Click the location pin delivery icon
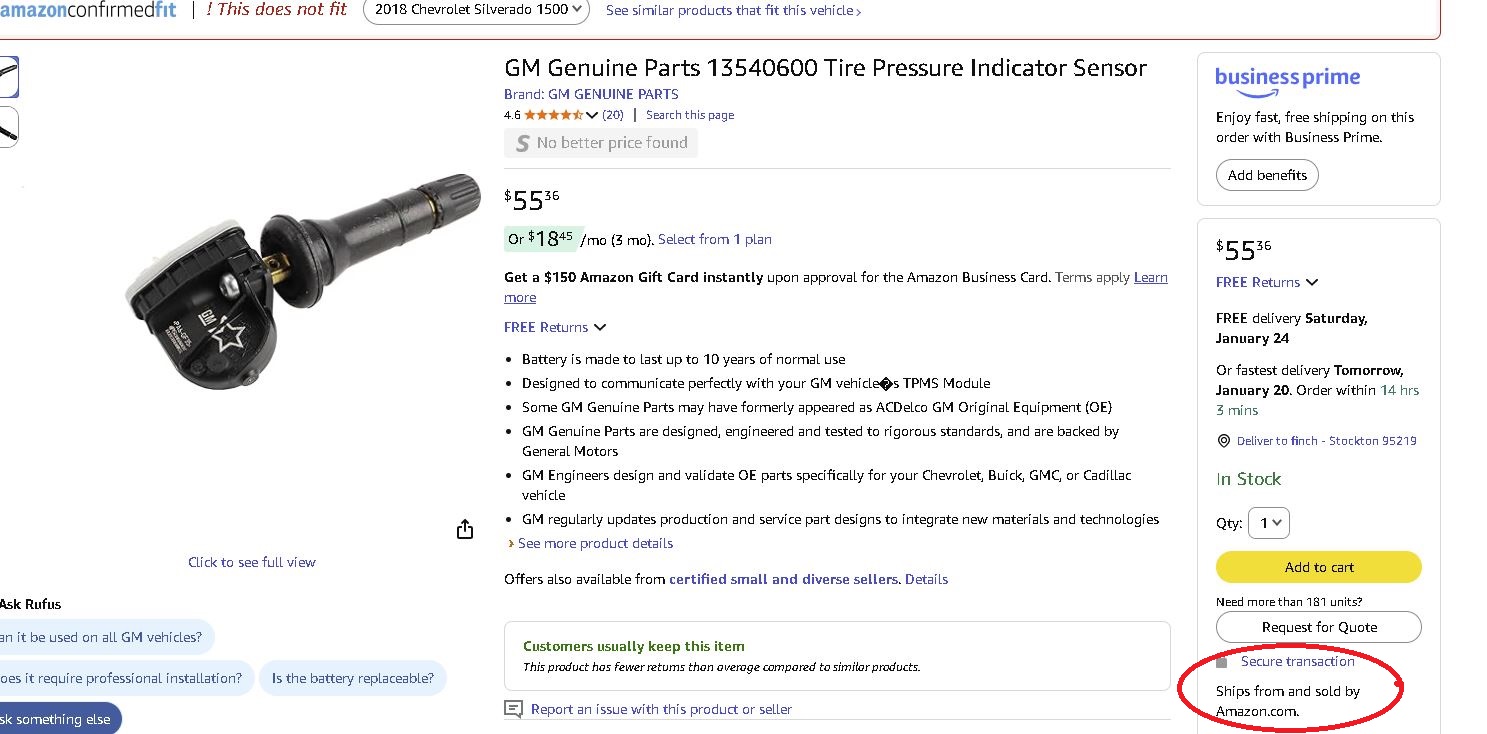 point(1224,441)
